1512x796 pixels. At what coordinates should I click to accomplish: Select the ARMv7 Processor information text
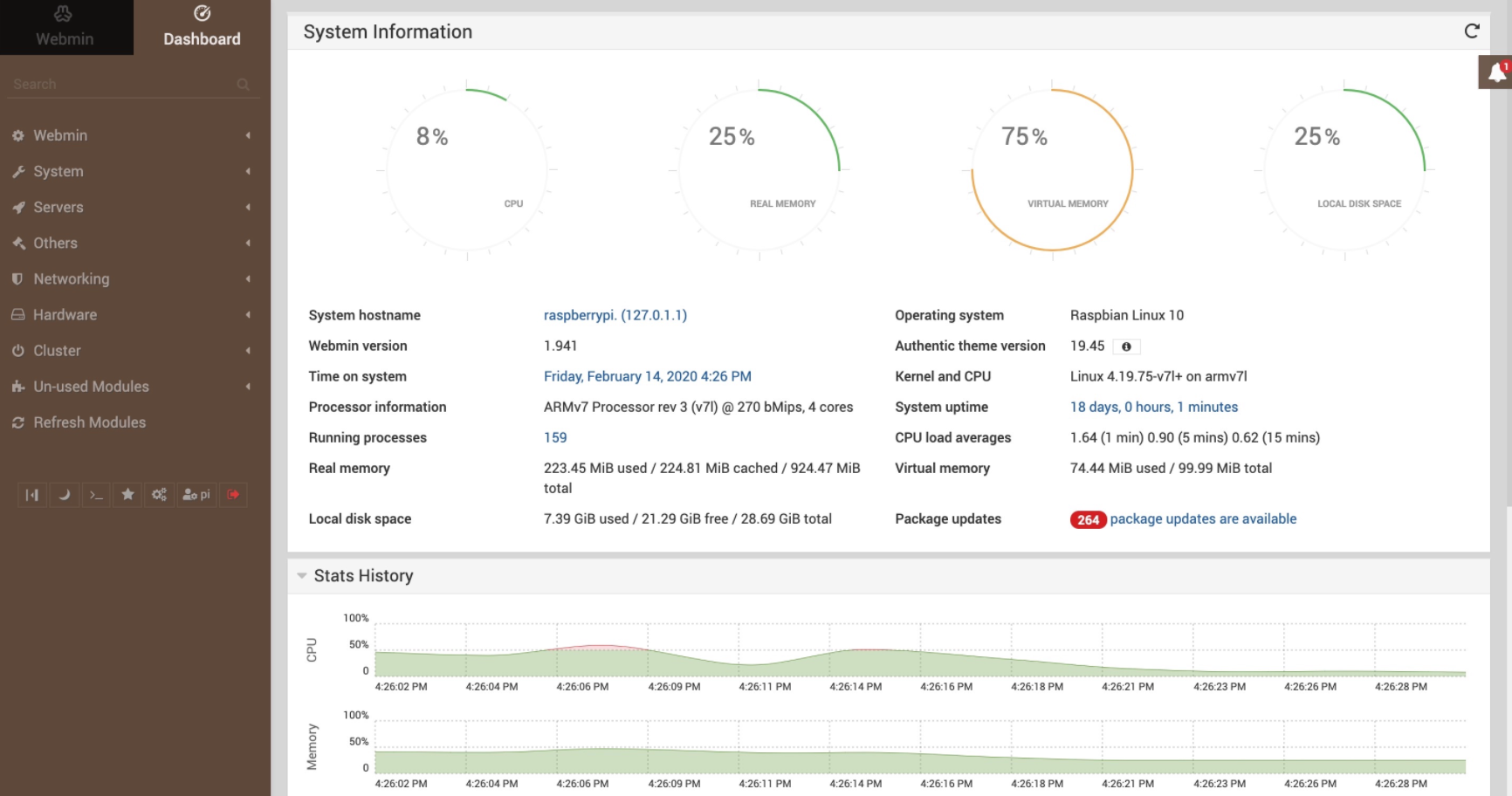coord(698,407)
